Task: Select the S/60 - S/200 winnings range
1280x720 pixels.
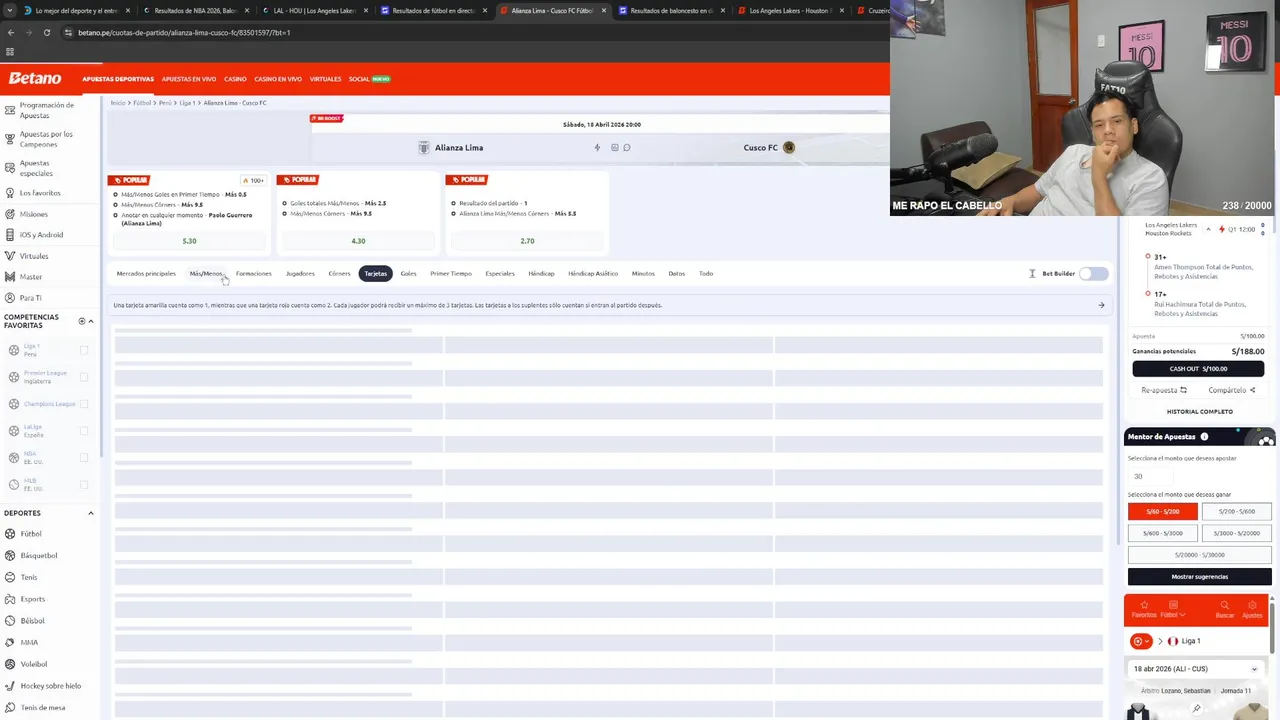Action: [x=1162, y=511]
